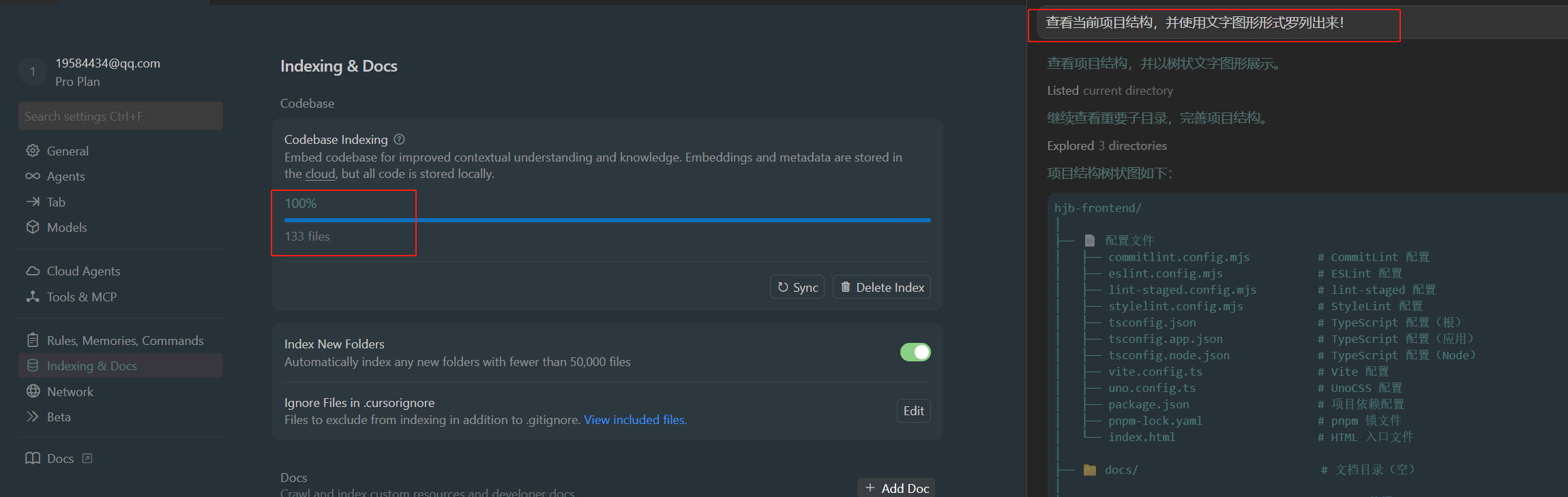Screen dimensions: 1568x497
Task: Open Rules, Memories, Commands settings
Action: (125, 341)
